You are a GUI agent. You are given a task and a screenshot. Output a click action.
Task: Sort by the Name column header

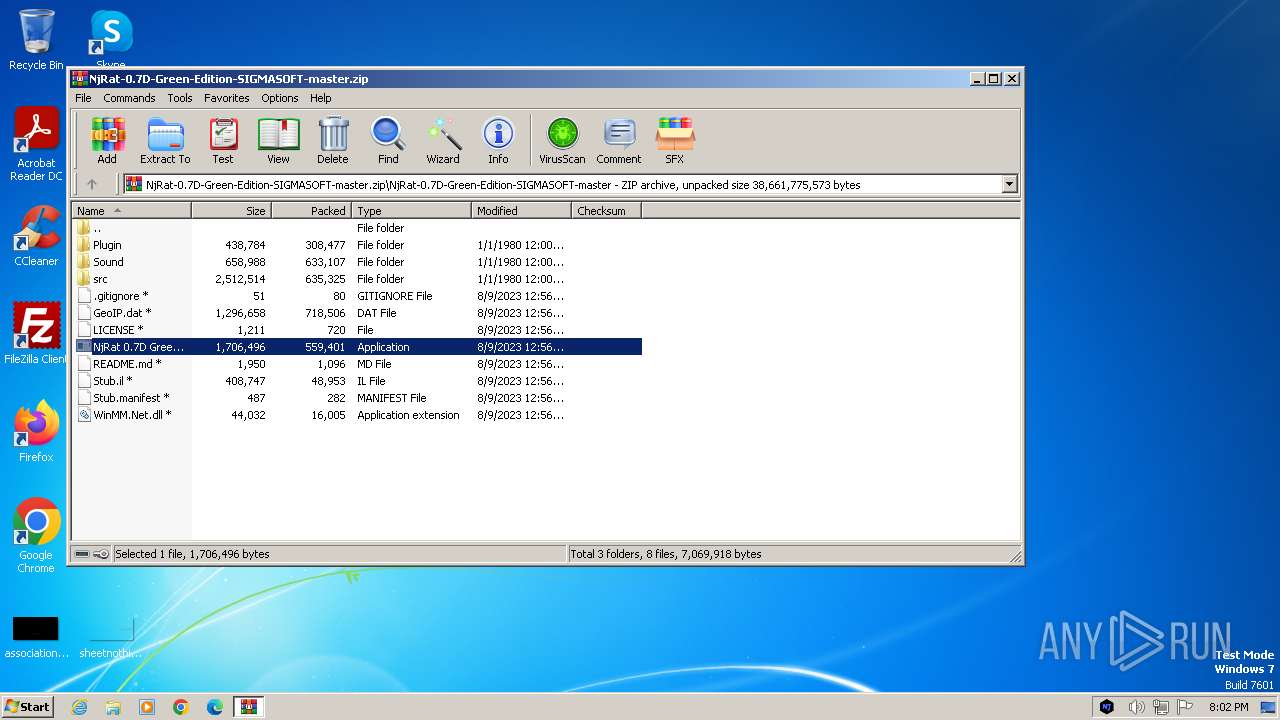132,211
